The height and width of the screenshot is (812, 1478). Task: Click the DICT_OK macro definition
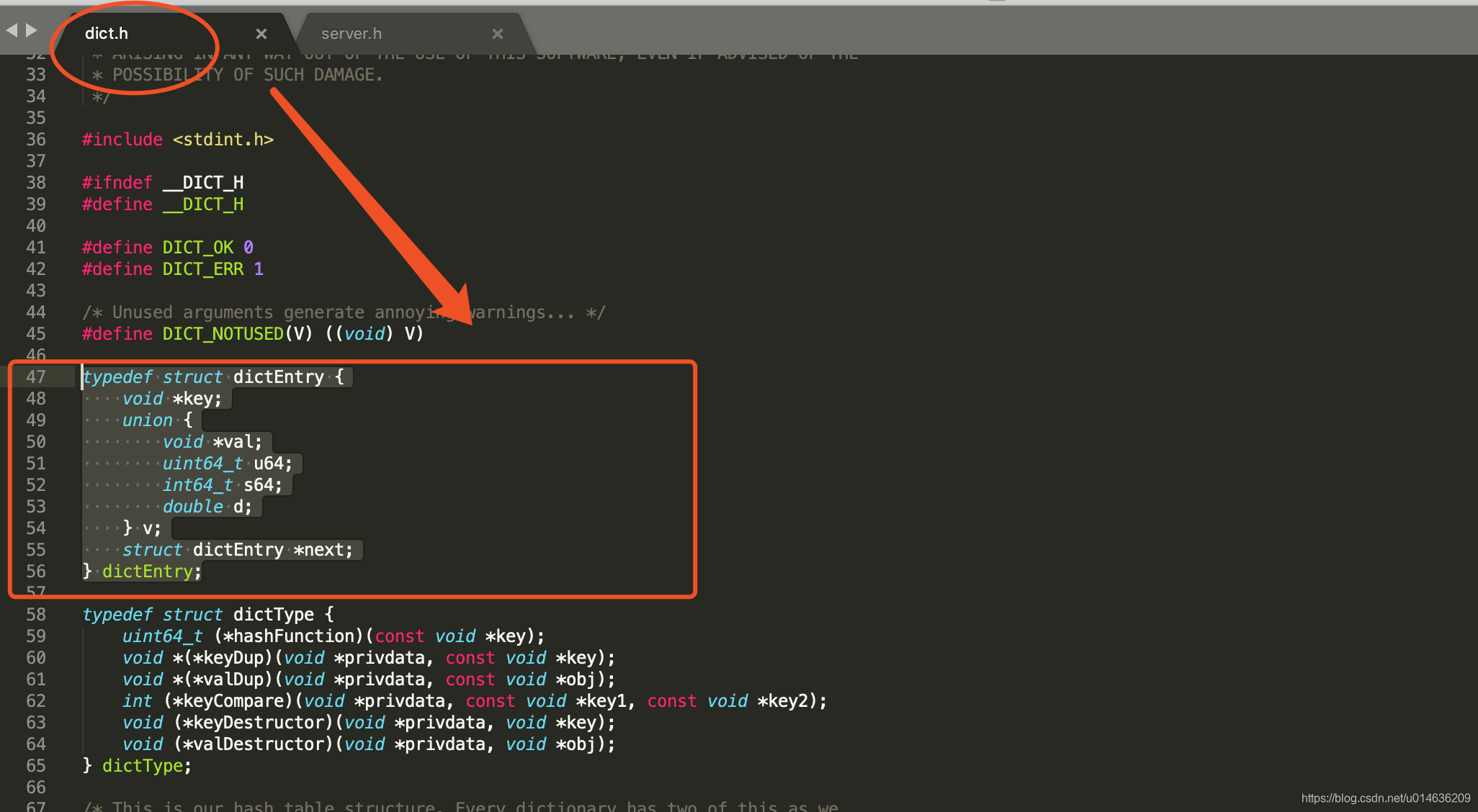coord(168,248)
